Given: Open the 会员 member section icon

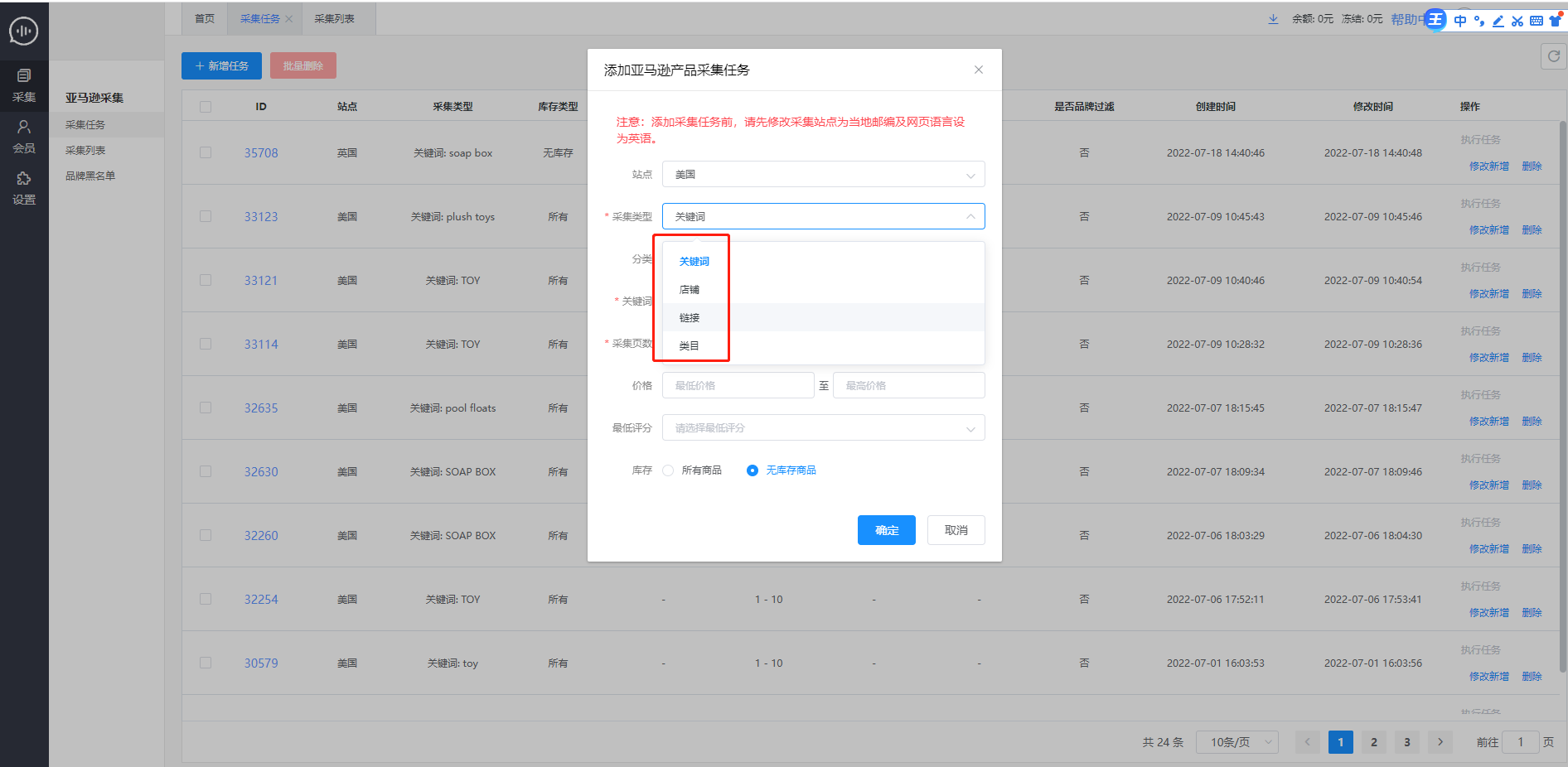Looking at the screenshot, I should click(24, 127).
